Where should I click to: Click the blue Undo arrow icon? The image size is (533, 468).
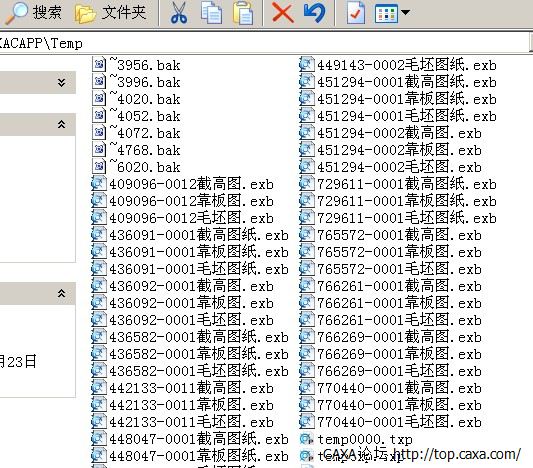[x=314, y=13]
